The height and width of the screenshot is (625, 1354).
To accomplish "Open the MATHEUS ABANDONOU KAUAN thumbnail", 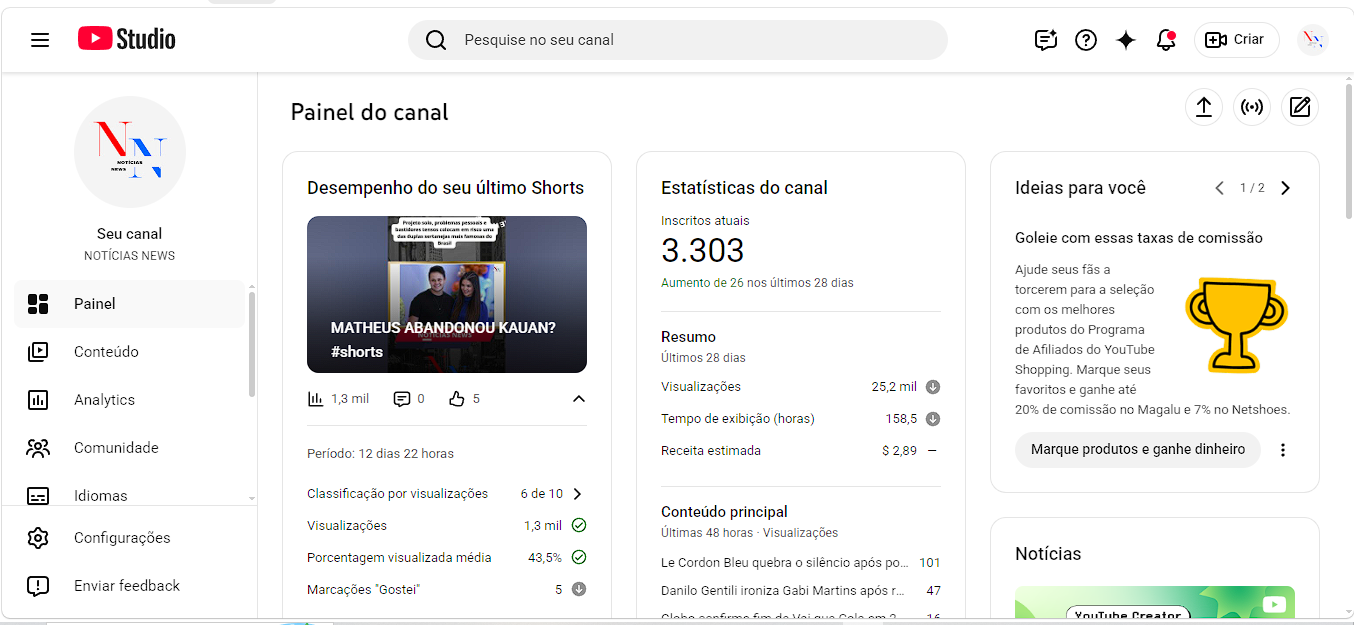I will 447,295.
